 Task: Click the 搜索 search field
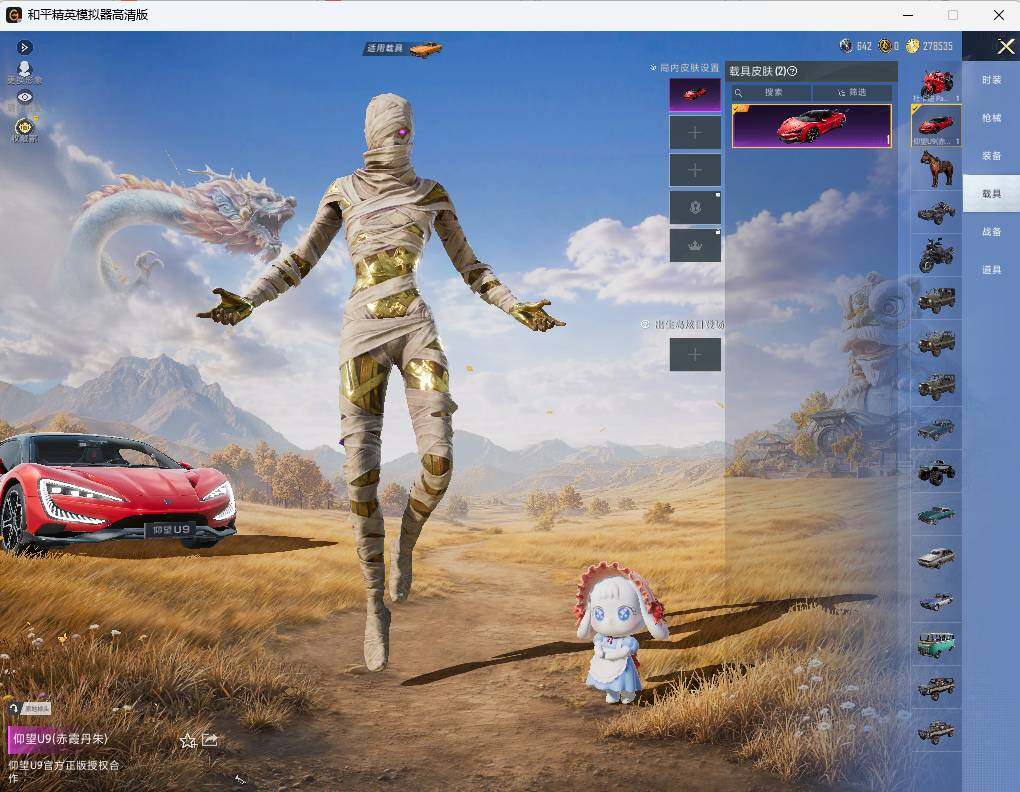click(x=772, y=92)
